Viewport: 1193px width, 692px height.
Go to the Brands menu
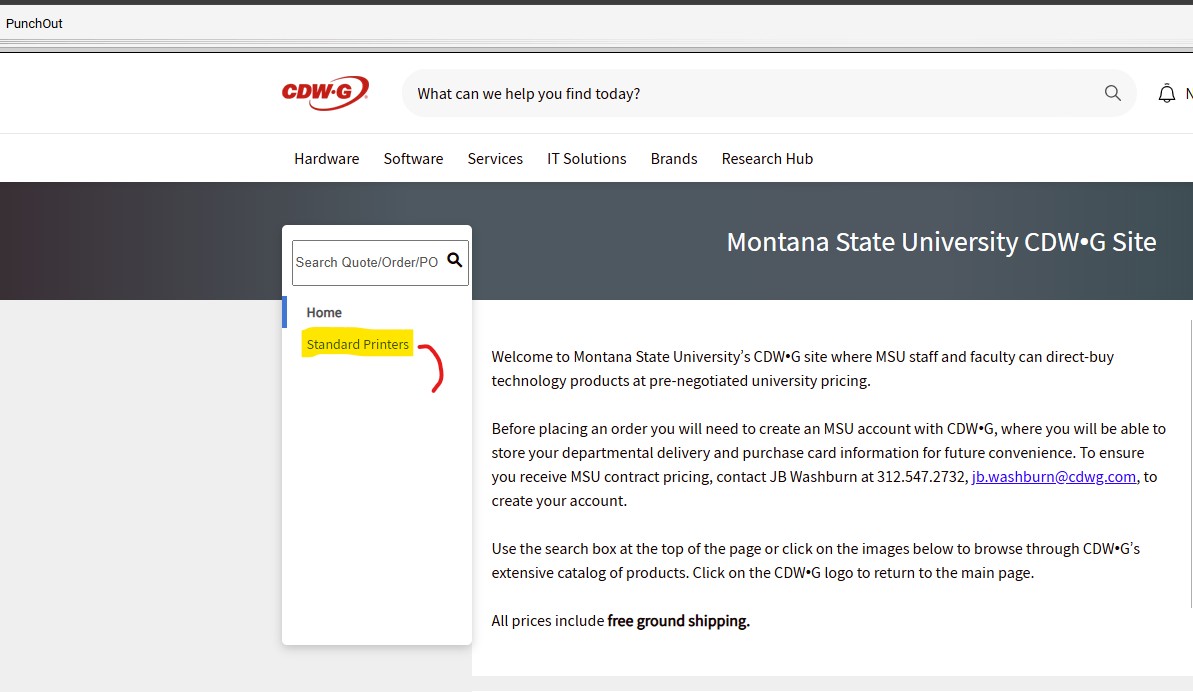673,158
